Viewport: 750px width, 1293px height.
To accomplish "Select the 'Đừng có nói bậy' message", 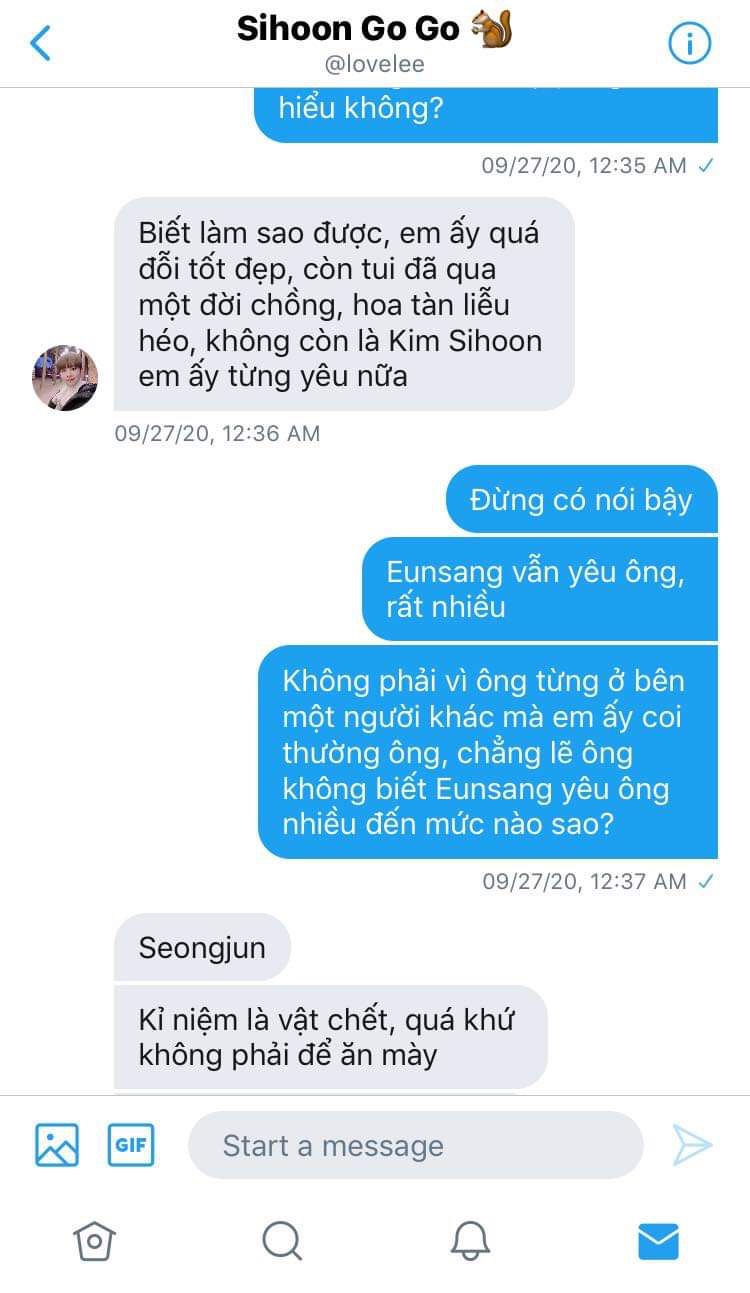I will pyautogui.click(x=581, y=499).
